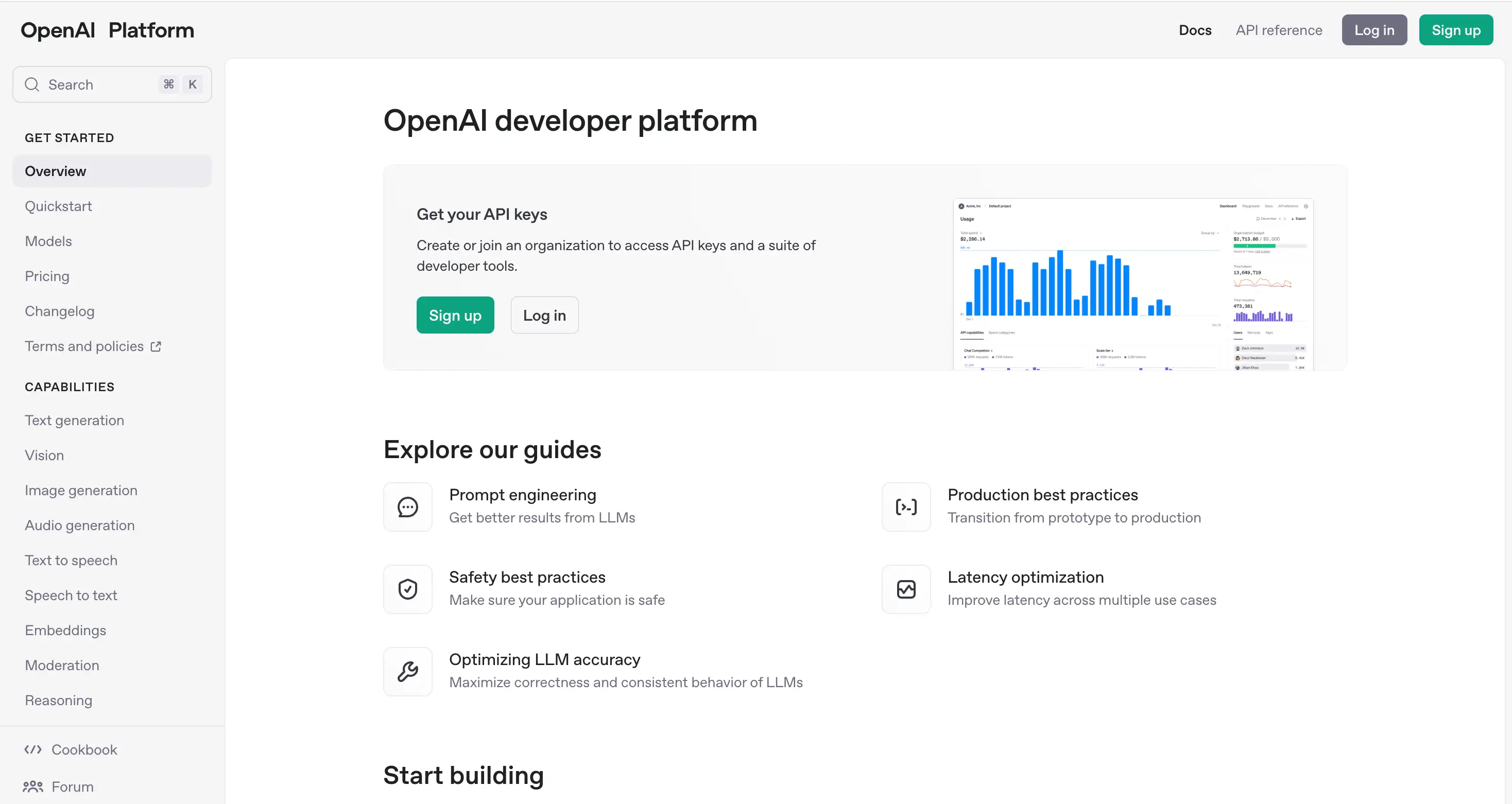
Task: Click the OpenAI Platform logo
Action: [108, 30]
